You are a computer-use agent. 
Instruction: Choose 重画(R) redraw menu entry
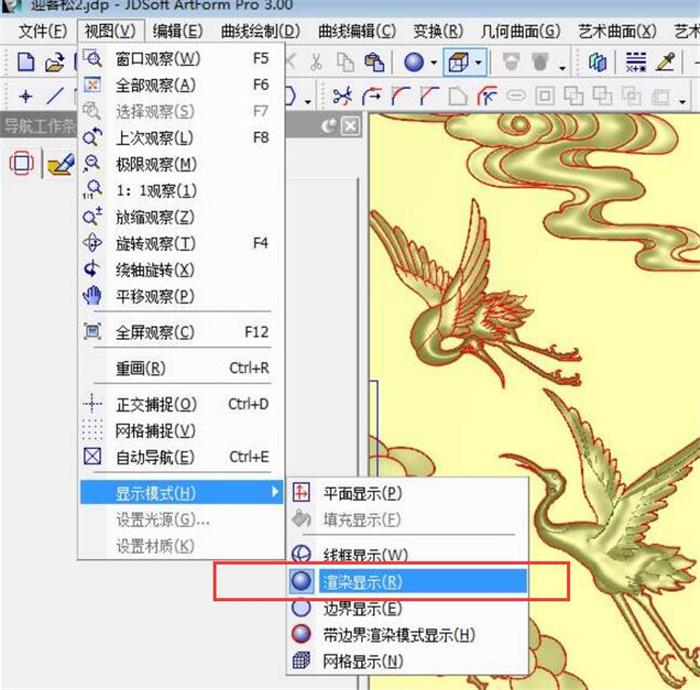click(182, 368)
